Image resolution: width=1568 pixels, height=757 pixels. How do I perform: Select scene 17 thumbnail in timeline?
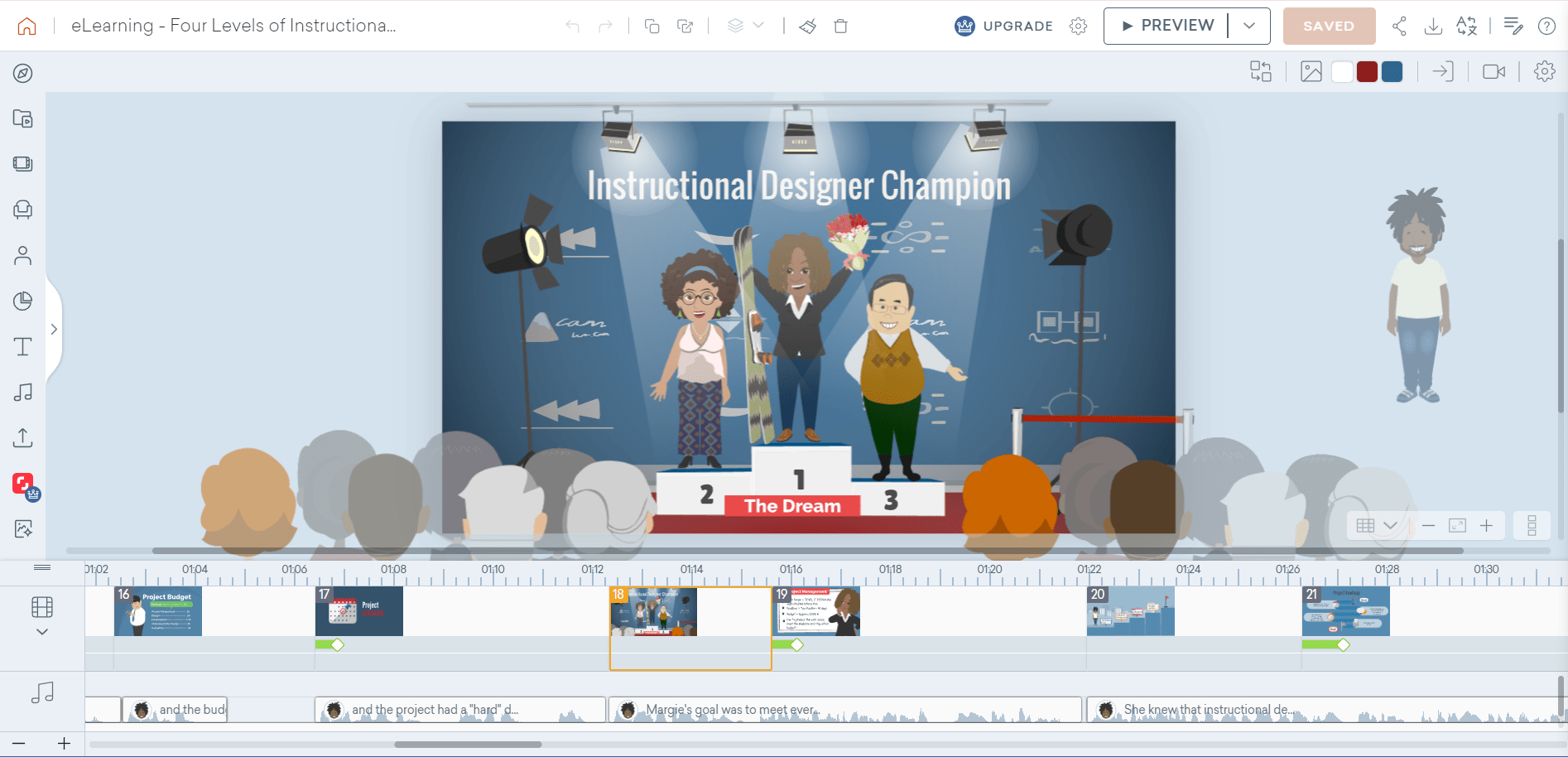pos(359,611)
